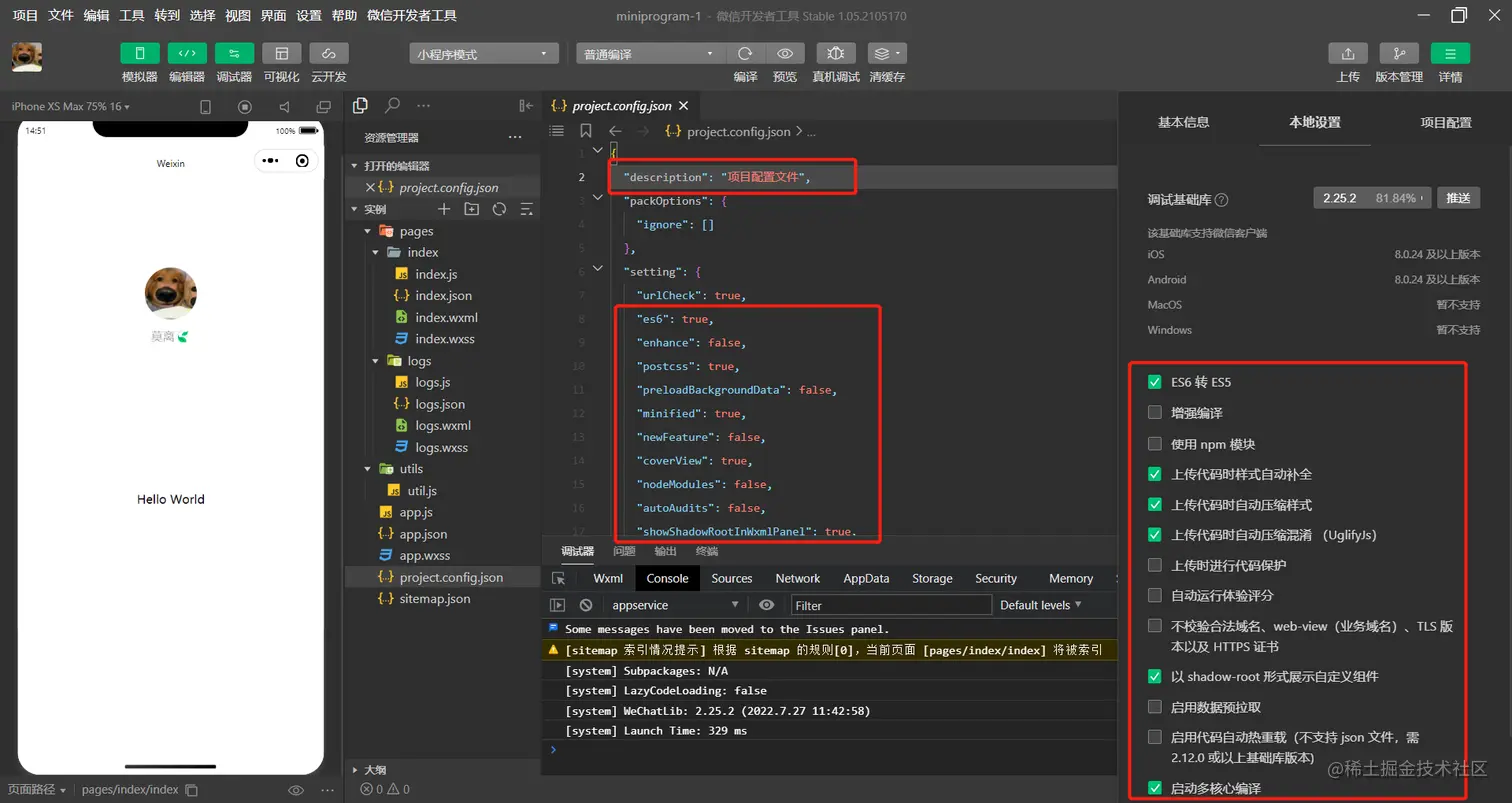This screenshot has height=803, width=1512.
Task: Click the 上传 upload icon
Action: click(1348, 54)
